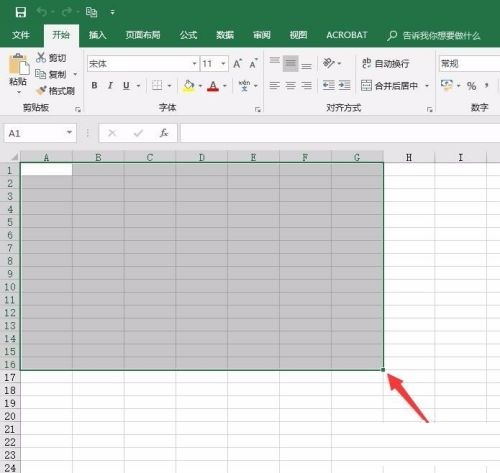Switch to the Page Layout (页面布局) tab

143,35
